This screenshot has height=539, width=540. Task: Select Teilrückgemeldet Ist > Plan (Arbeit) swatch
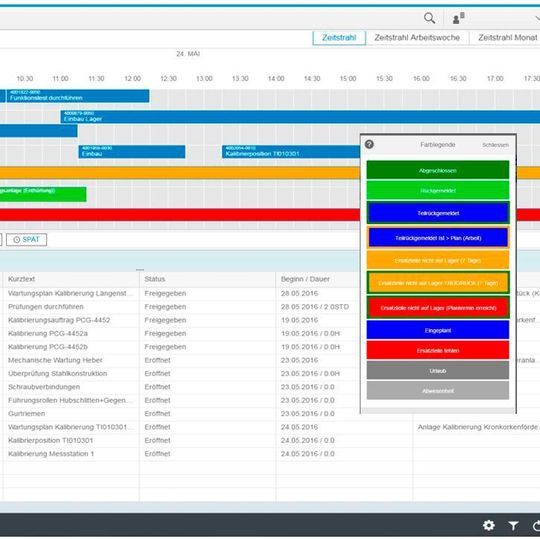tap(438, 238)
